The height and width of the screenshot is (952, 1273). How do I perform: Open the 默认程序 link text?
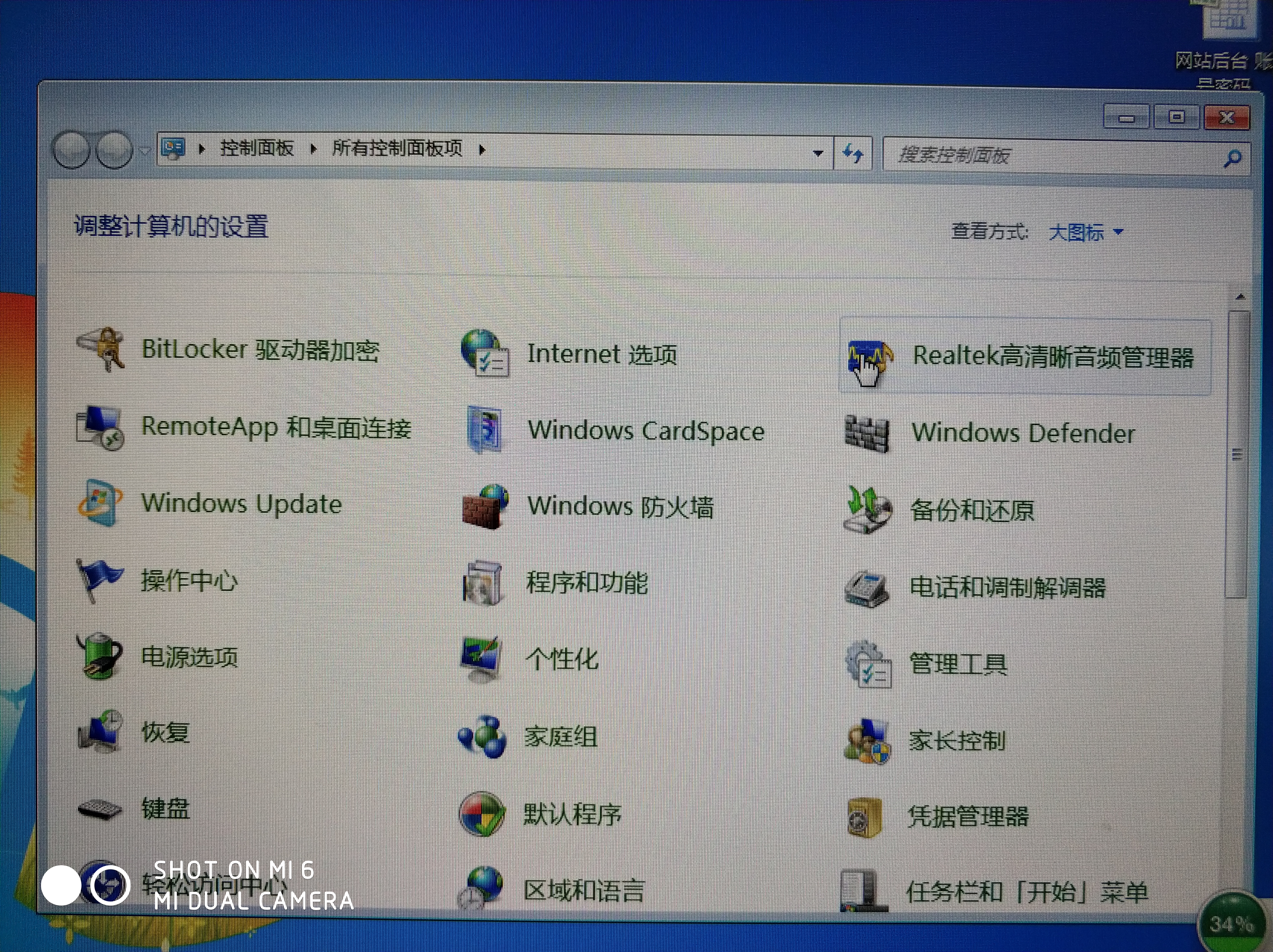click(x=572, y=814)
